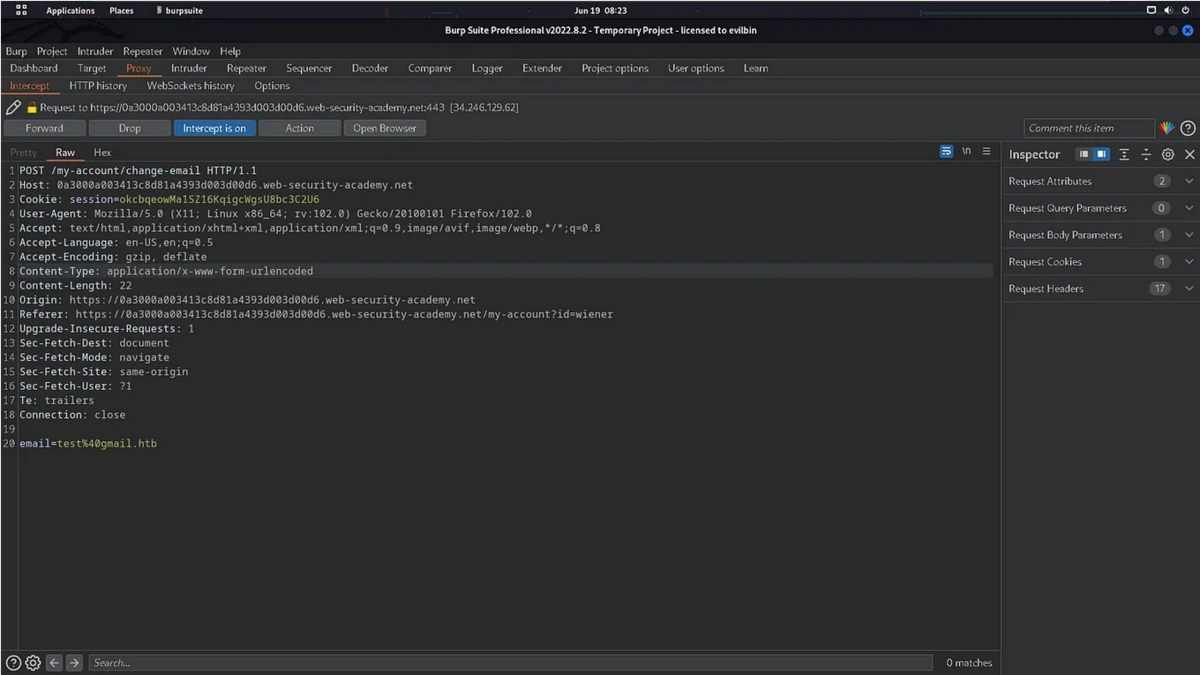Toggle line wrapping icon in message editor
Image resolution: width=1200 pixels, height=675 pixels.
(x=946, y=152)
